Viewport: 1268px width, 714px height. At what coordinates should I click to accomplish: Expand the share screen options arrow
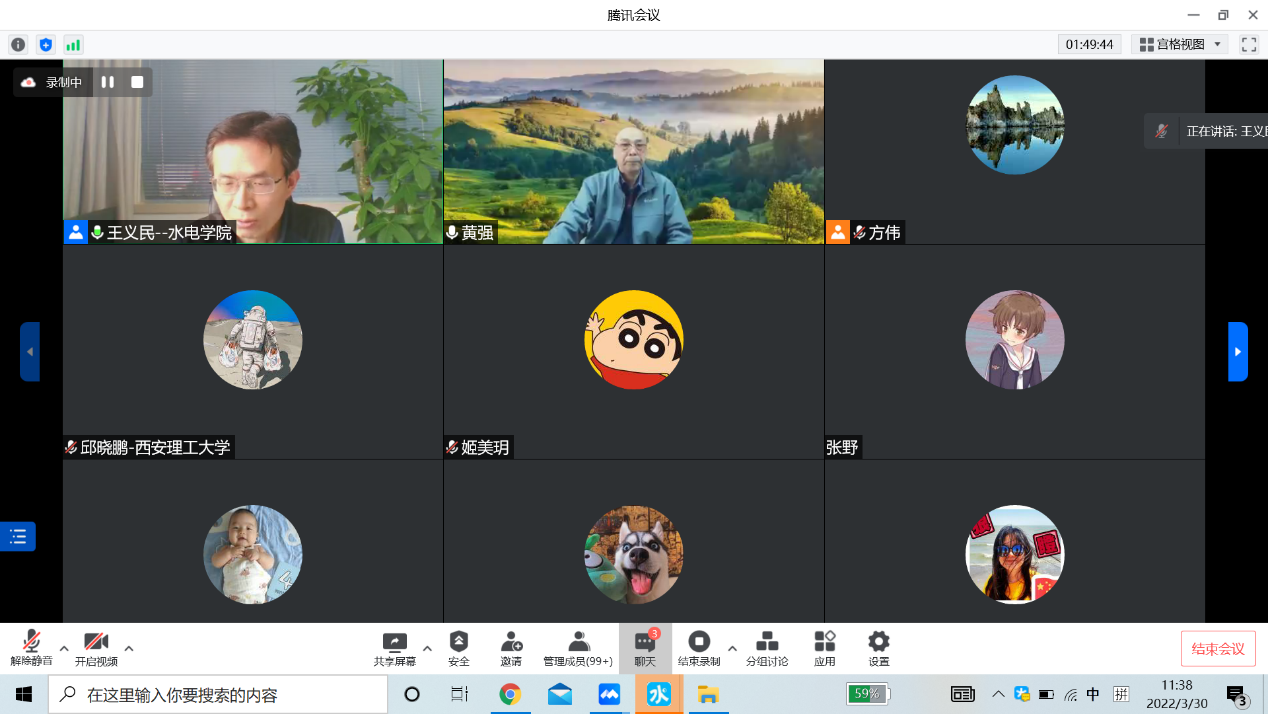point(427,648)
